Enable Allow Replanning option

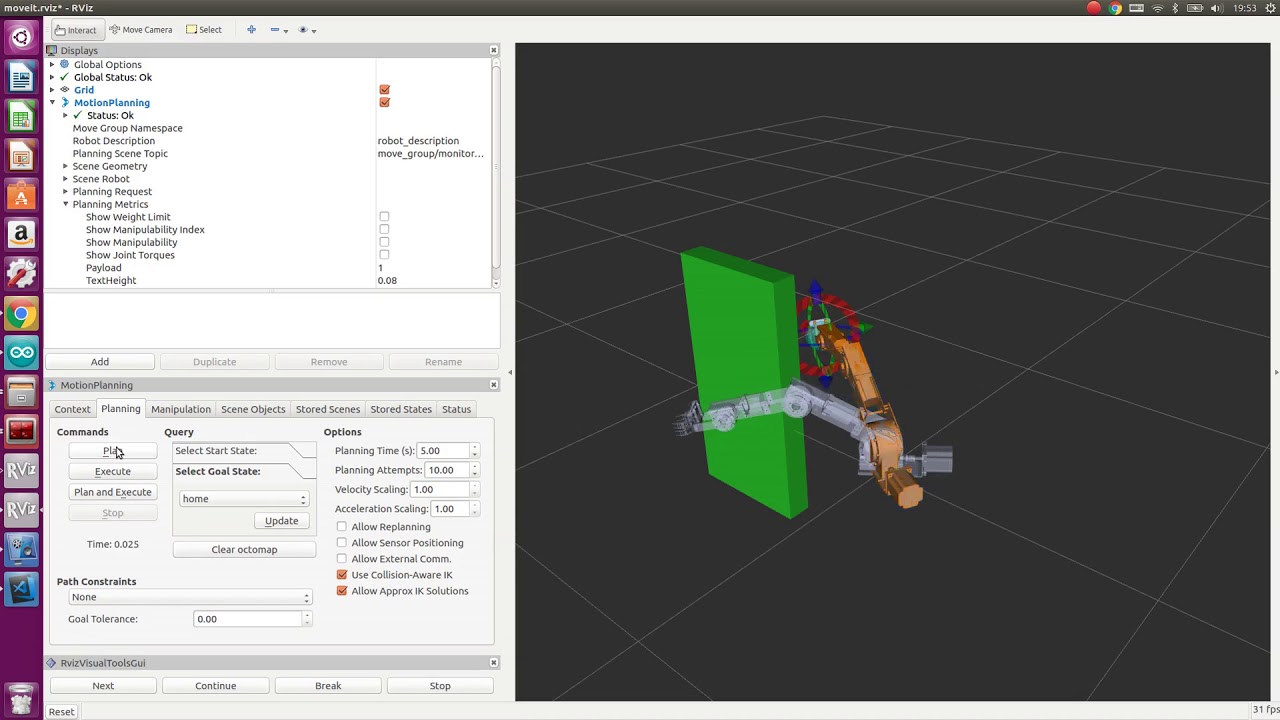coord(342,527)
